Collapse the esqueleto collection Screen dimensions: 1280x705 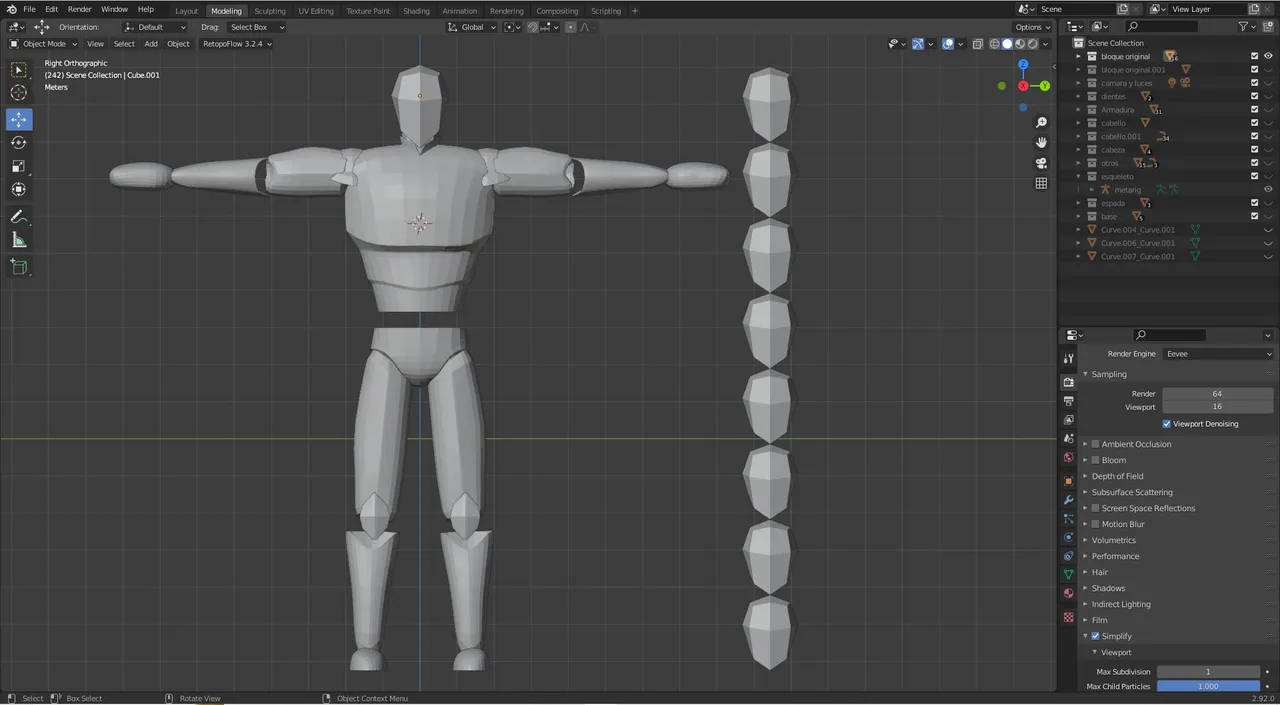pyautogui.click(x=1079, y=176)
